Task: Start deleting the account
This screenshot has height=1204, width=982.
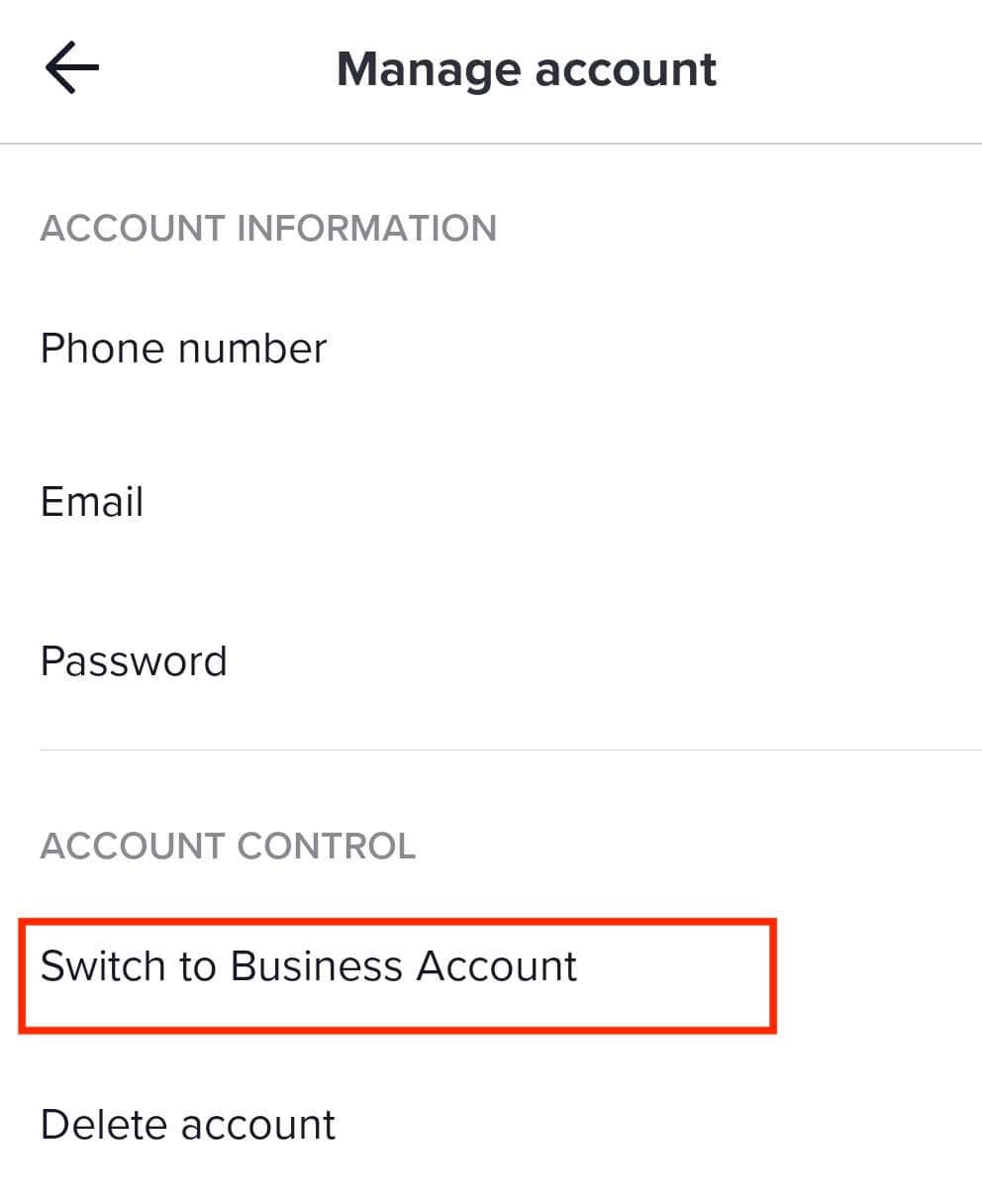Action: coord(188,1125)
